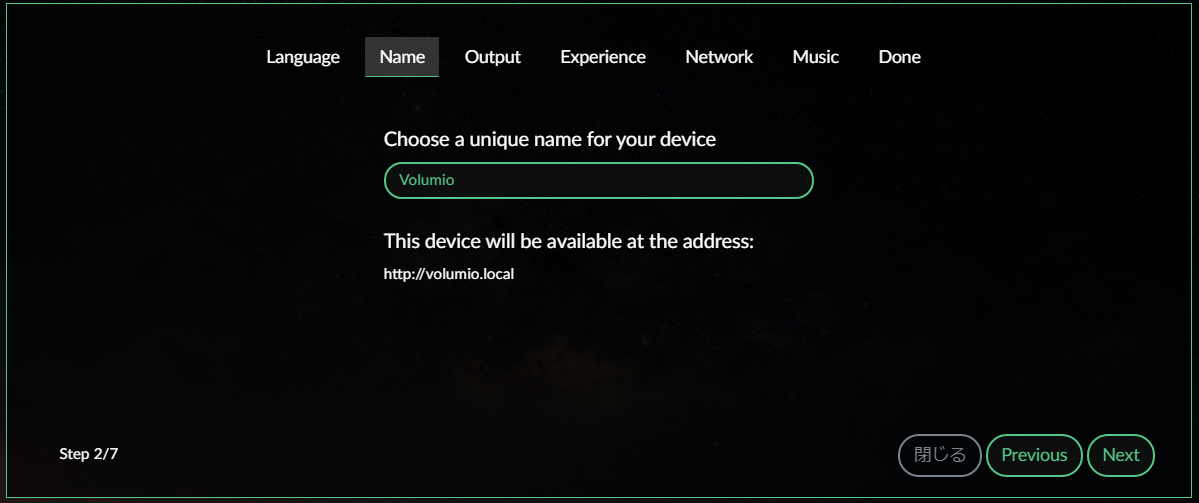Go back with the Previous button

point(1034,455)
